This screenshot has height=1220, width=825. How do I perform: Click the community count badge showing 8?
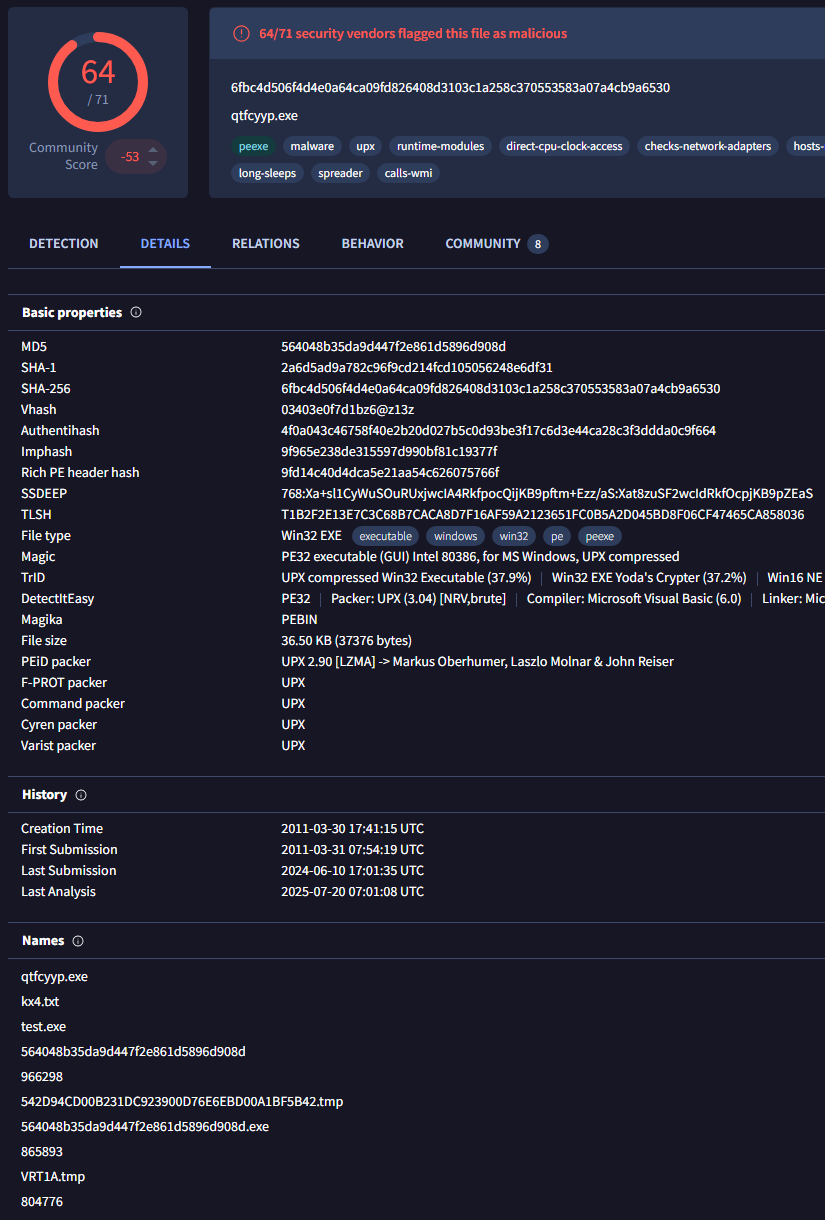[538, 244]
